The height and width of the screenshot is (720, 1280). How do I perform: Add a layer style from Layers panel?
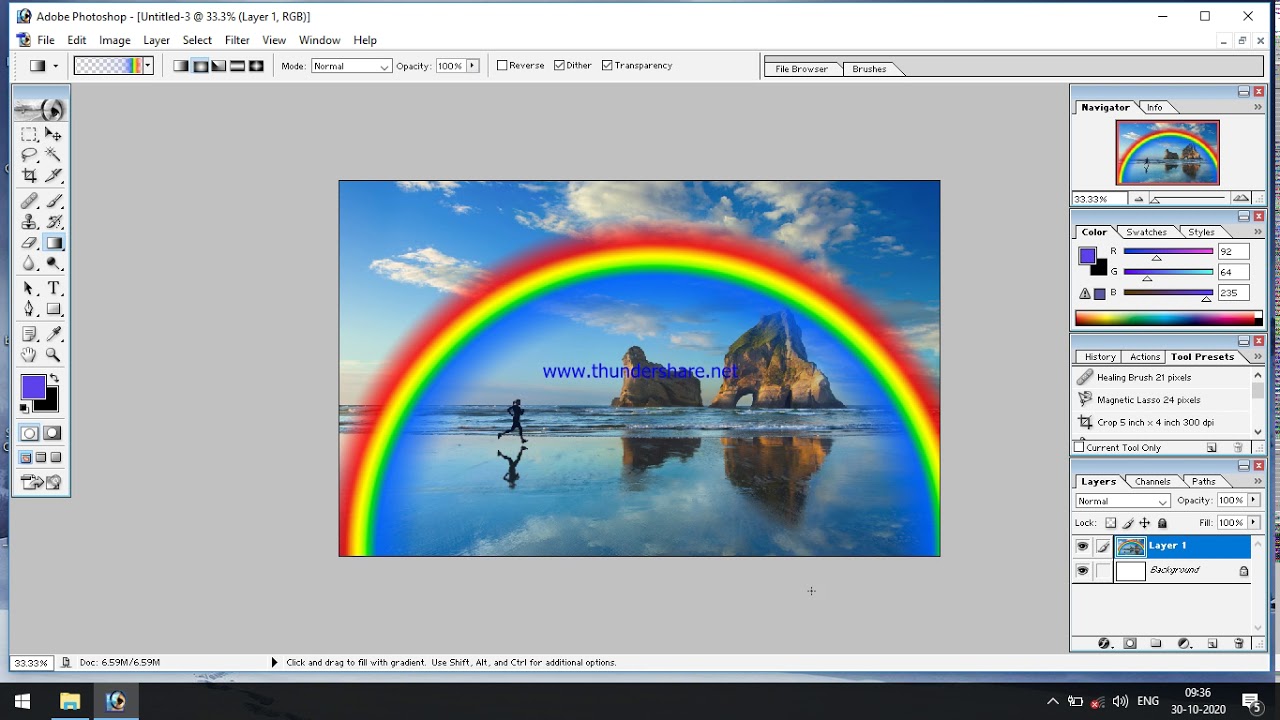click(x=1104, y=643)
